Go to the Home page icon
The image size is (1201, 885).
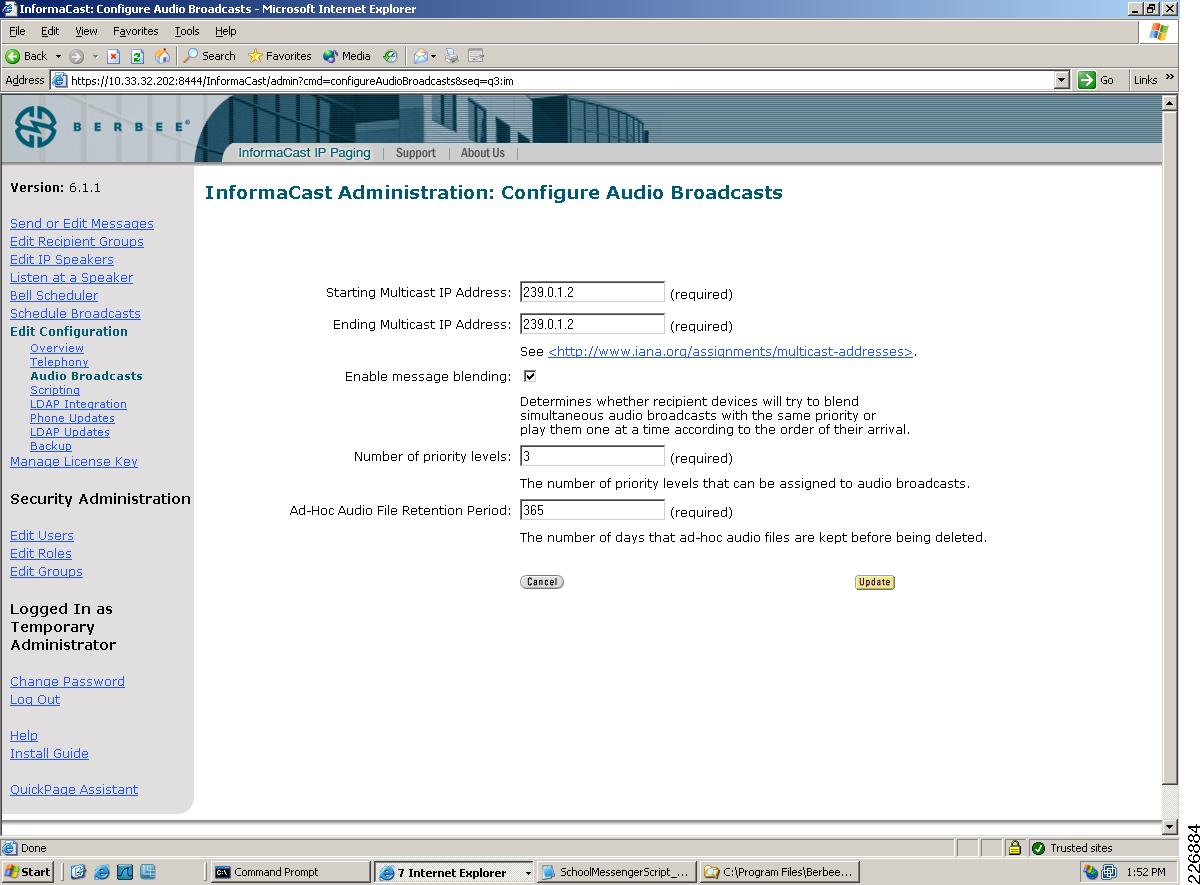pos(162,56)
